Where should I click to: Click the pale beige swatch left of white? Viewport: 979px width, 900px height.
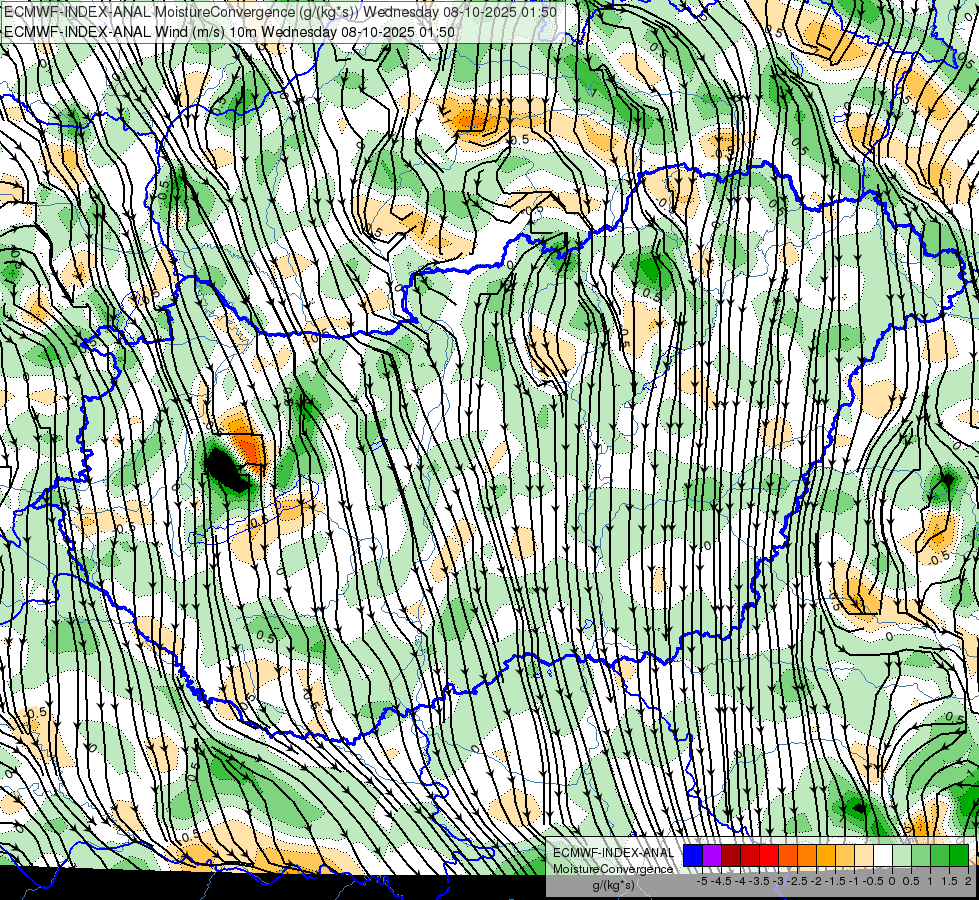pyautogui.click(x=864, y=855)
